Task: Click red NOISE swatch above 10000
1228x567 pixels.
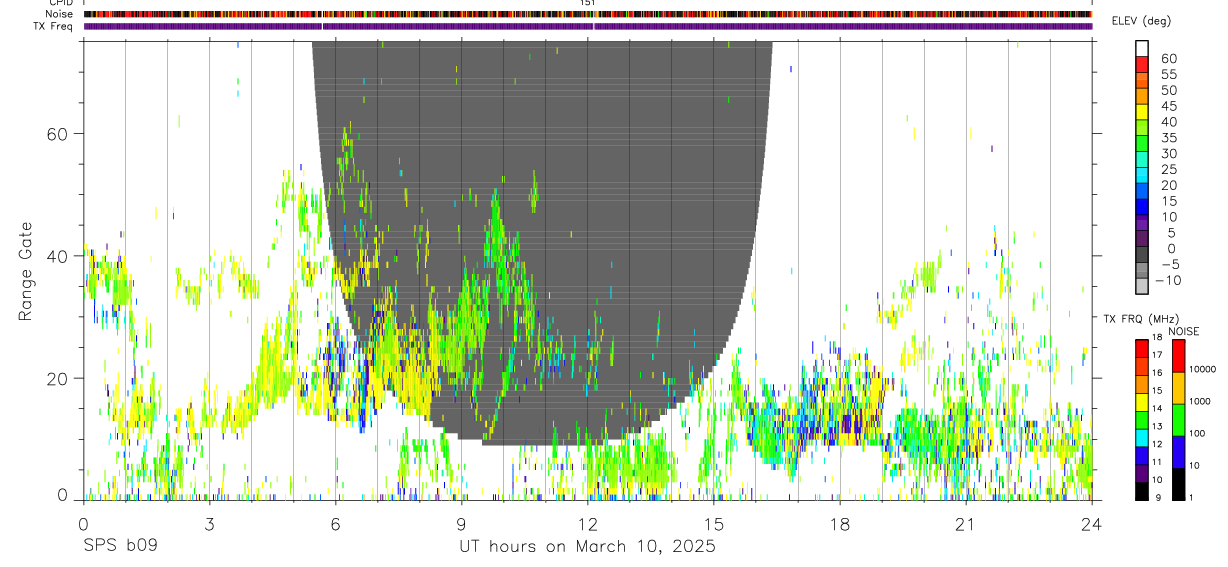Action: tap(1178, 356)
